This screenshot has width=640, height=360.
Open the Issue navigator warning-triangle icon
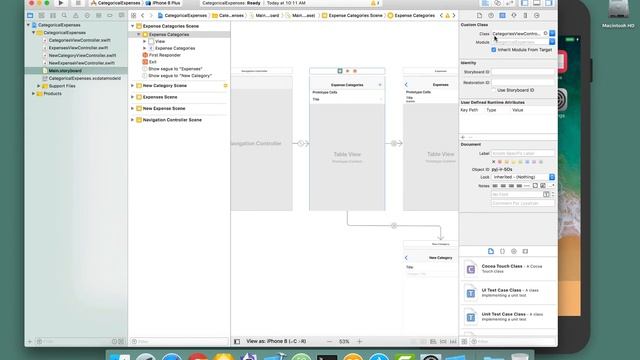tap(76, 16)
